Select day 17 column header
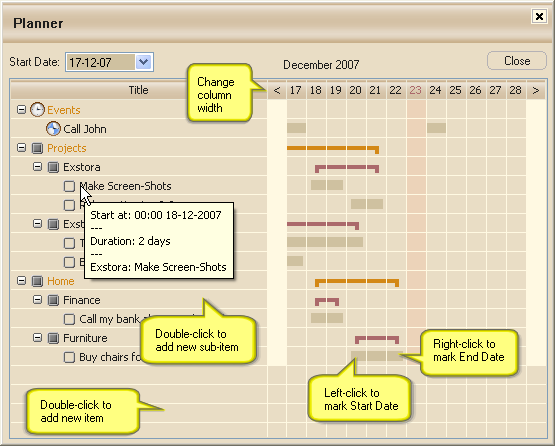Screen dimensions: 555x446 click(296, 90)
